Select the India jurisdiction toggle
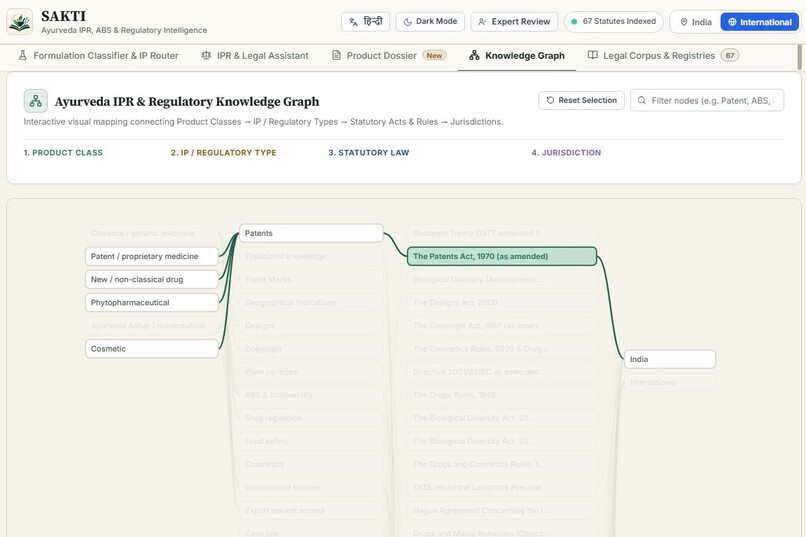This screenshot has width=806, height=537. (x=696, y=22)
